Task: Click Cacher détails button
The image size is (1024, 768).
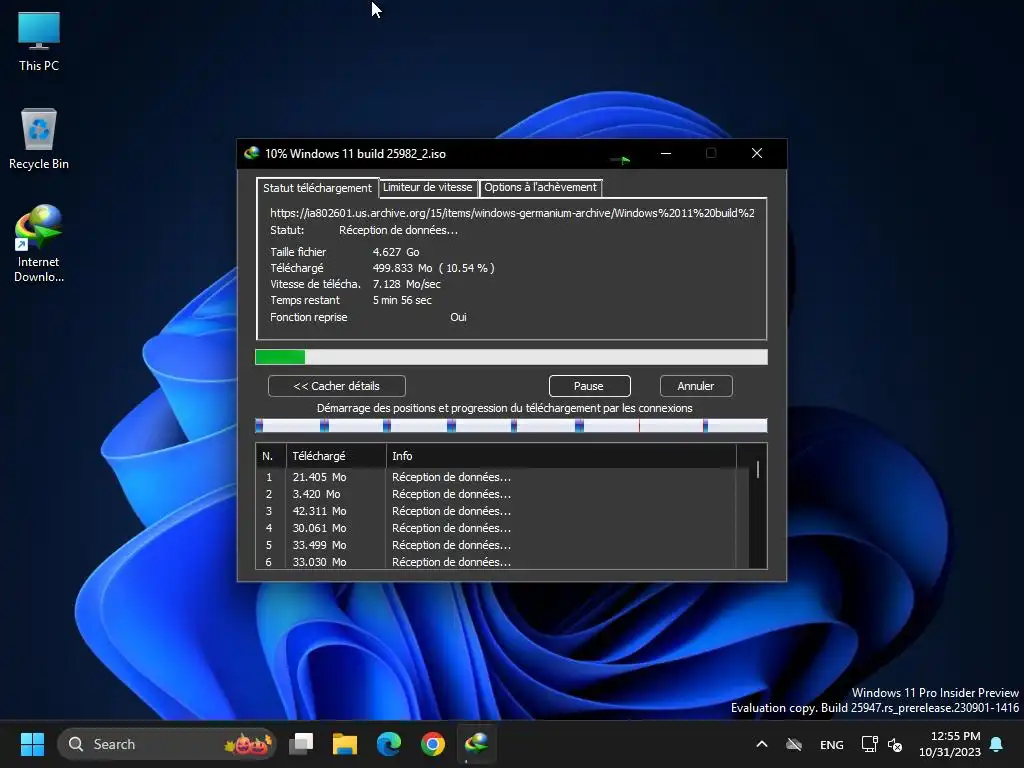Action: pos(336,386)
